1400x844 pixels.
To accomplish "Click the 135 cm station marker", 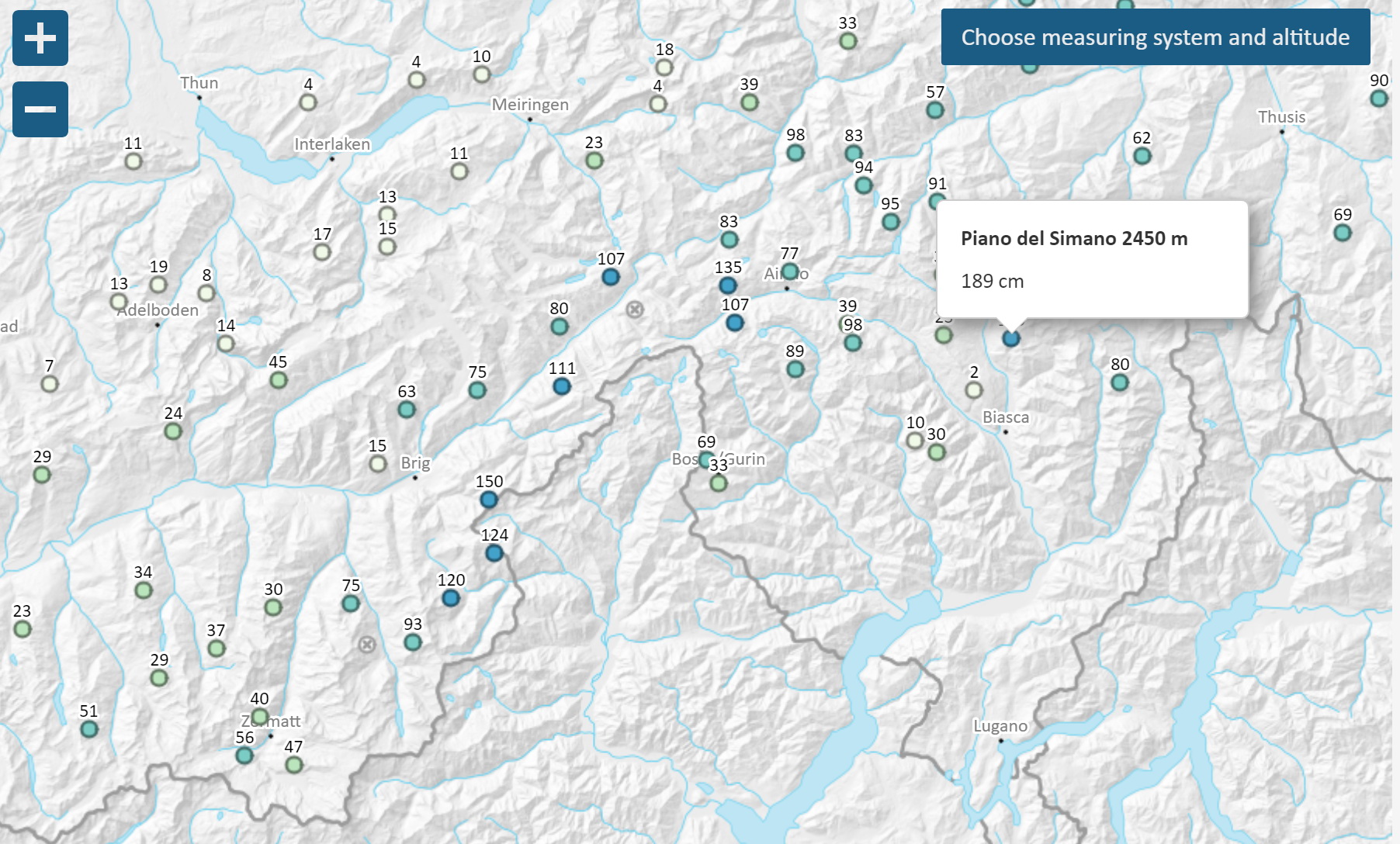I will pyautogui.click(x=728, y=285).
